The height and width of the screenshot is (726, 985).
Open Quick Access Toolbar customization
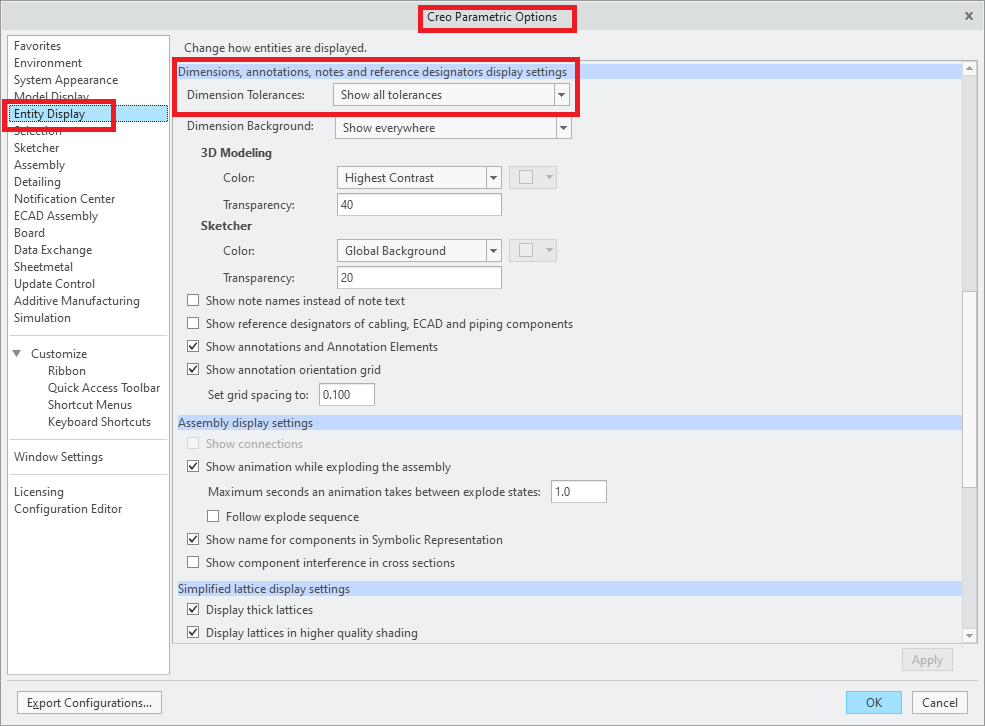[104, 387]
